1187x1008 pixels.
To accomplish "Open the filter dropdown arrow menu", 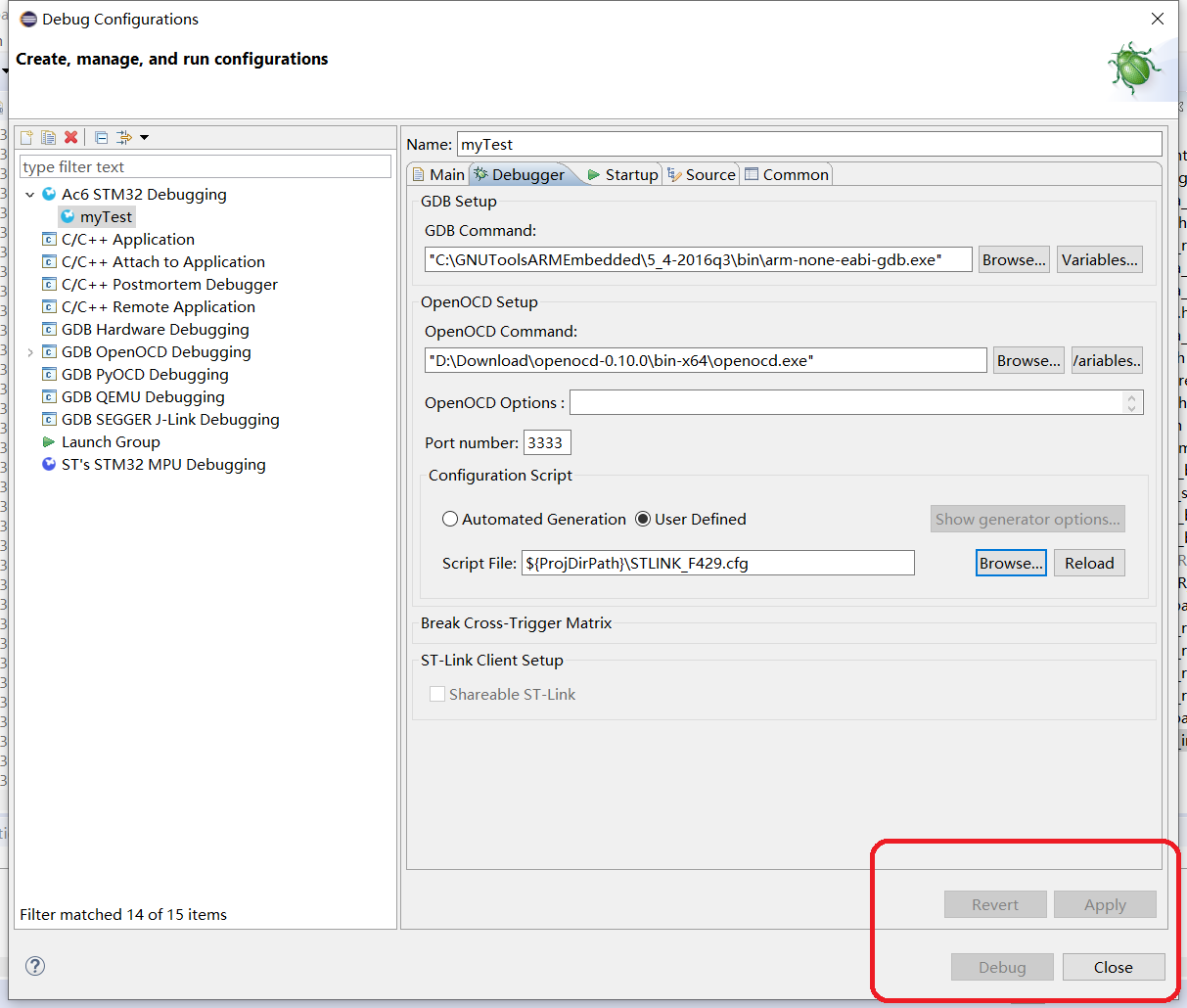I will pos(145,137).
